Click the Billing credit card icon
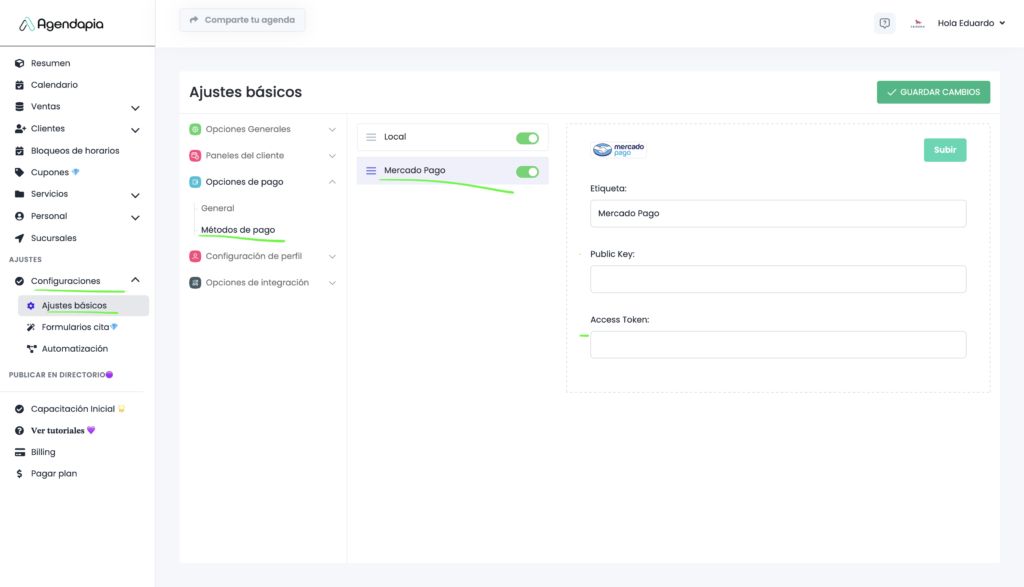This screenshot has width=1024, height=587. point(19,452)
